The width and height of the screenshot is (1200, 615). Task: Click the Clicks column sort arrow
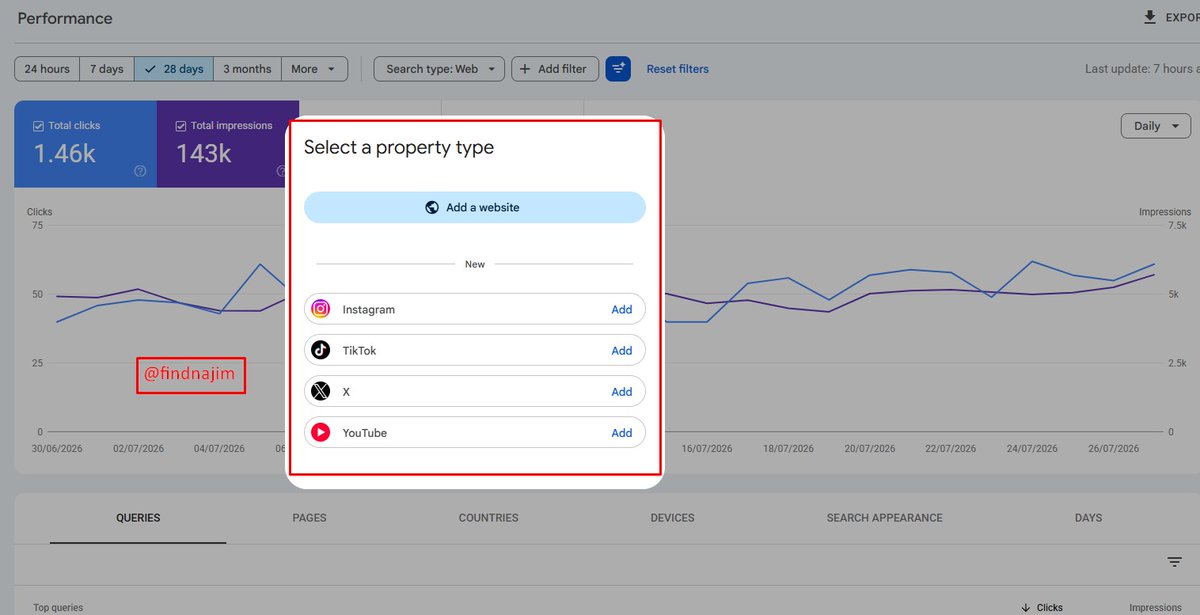pyautogui.click(x=1025, y=607)
